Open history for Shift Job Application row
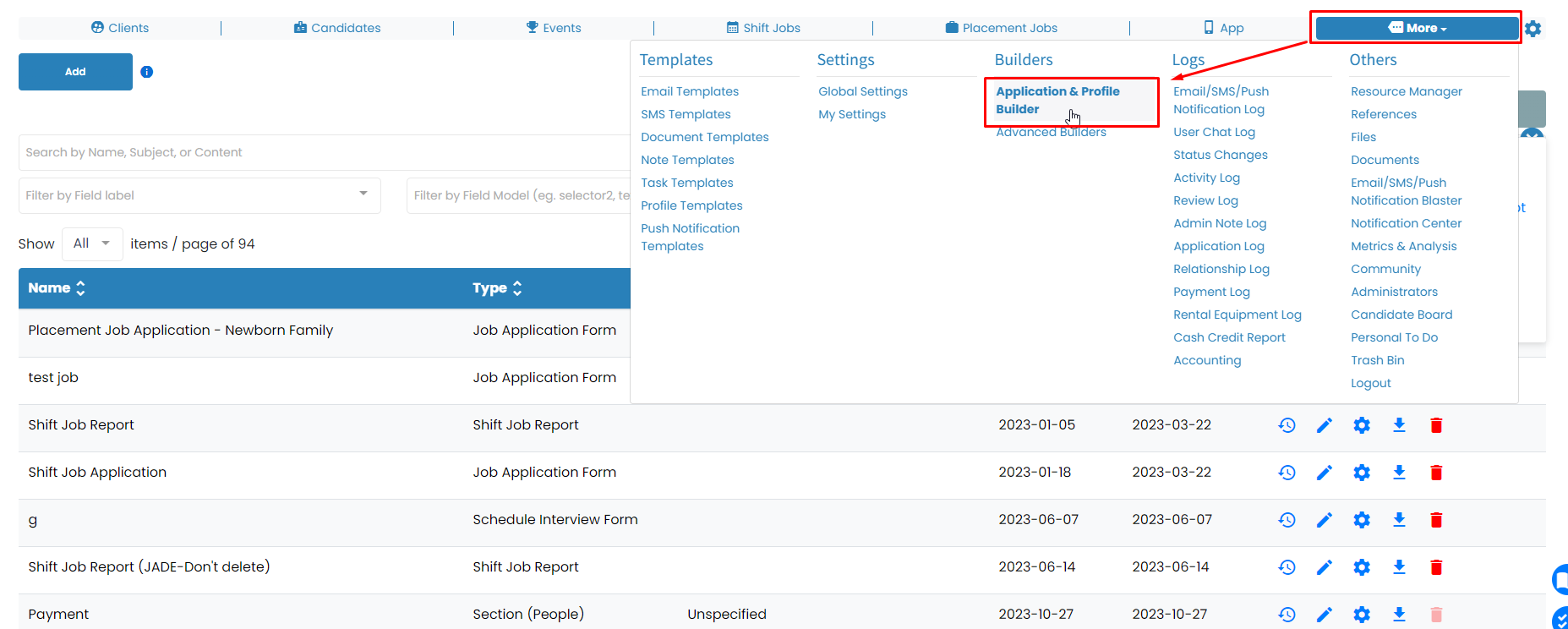1568x629 pixels. pyautogui.click(x=1287, y=473)
